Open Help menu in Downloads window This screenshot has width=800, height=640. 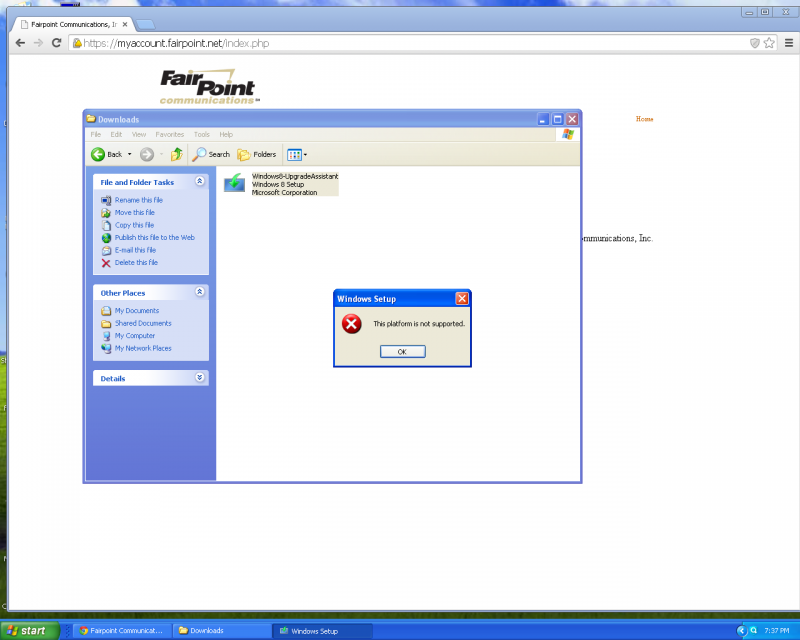pos(226,135)
